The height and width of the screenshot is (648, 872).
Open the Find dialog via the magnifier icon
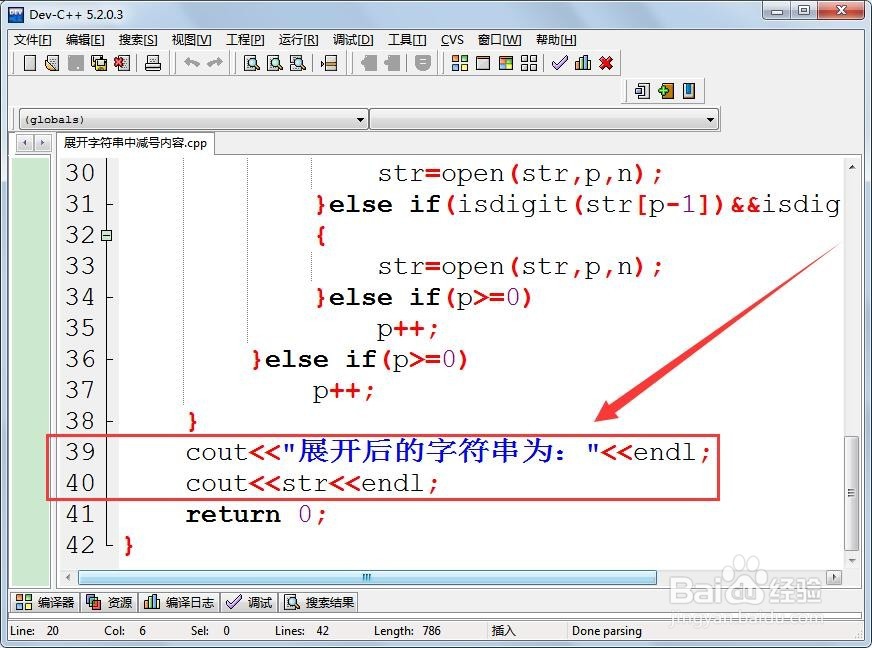click(x=249, y=63)
